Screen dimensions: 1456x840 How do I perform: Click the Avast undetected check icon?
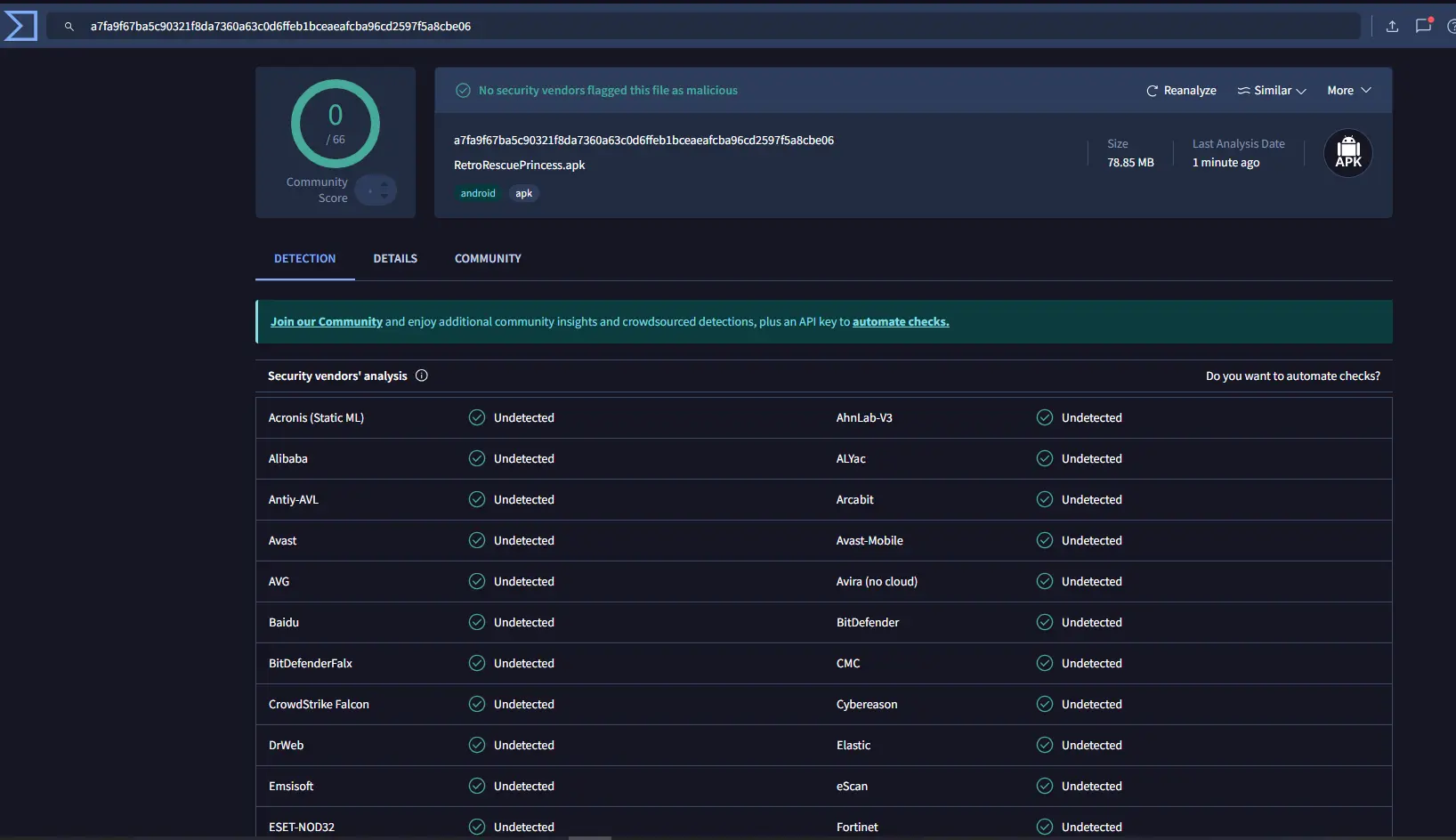pos(477,540)
